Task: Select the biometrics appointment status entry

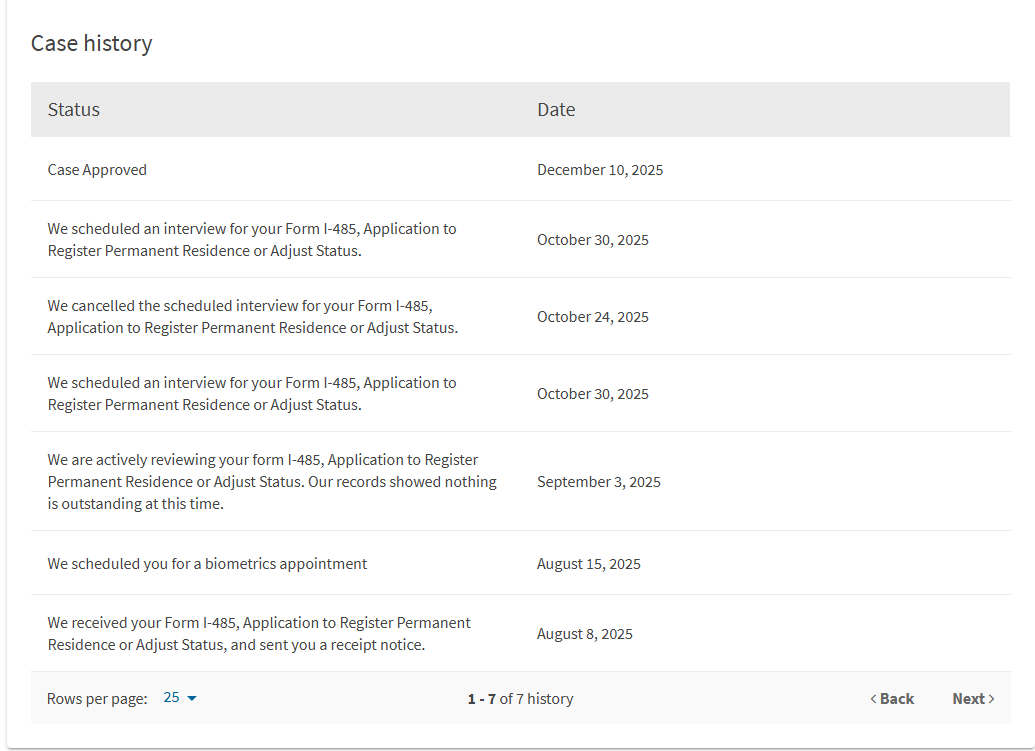Action: 207,564
